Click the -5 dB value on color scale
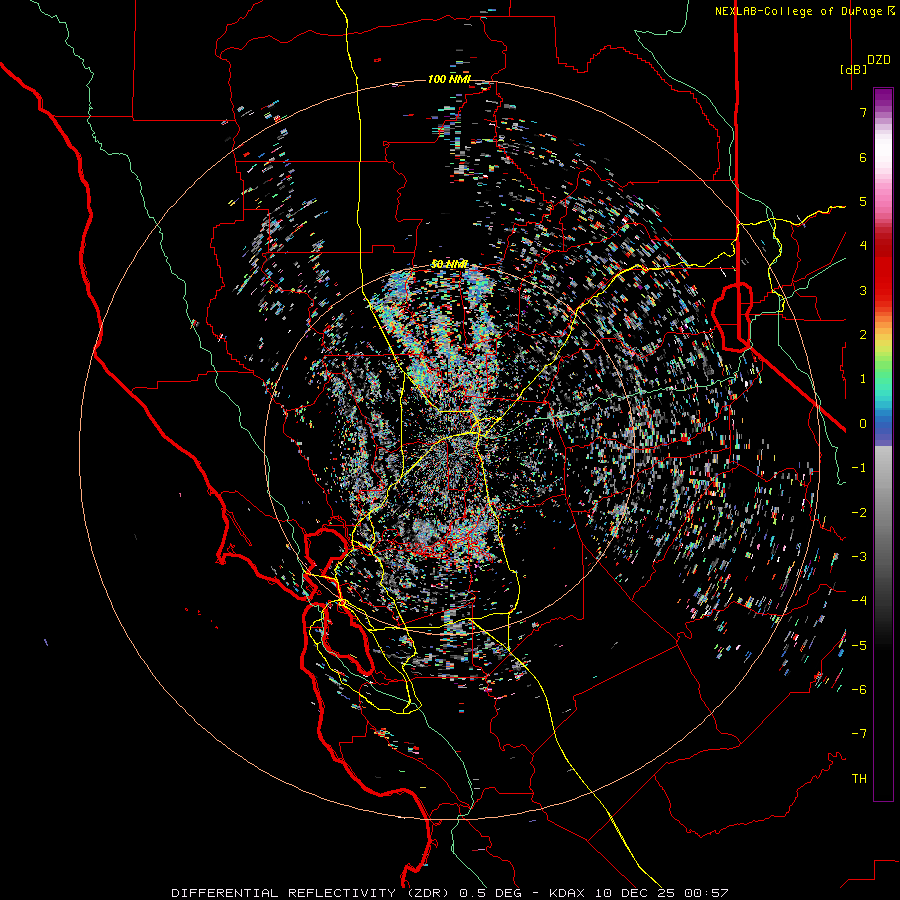The height and width of the screenshot is (900, 900). coord(859,646)
